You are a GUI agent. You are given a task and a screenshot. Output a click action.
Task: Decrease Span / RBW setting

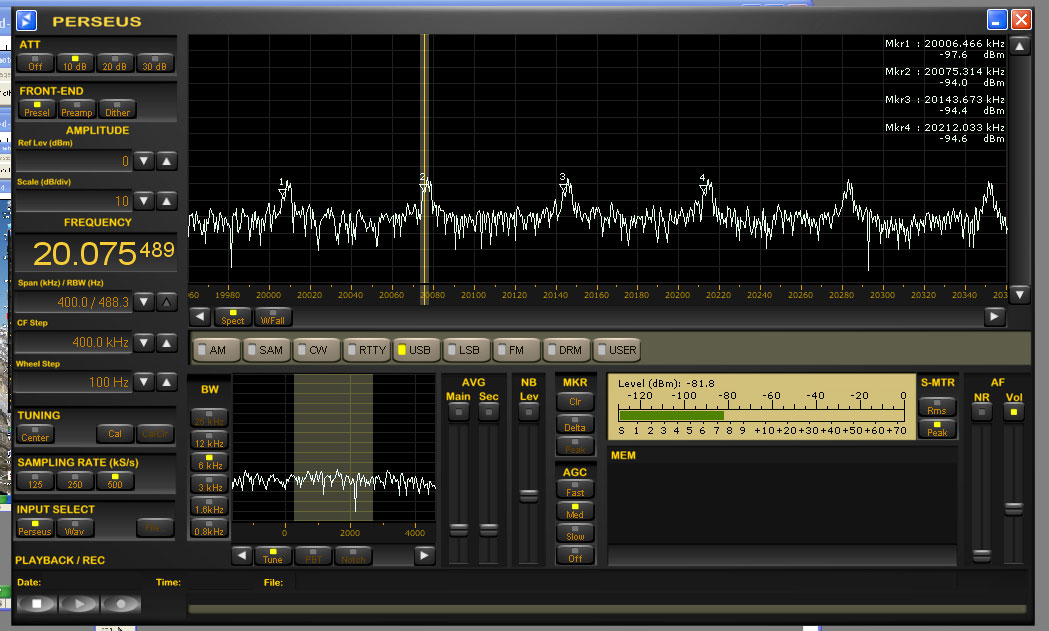[144, 302]
